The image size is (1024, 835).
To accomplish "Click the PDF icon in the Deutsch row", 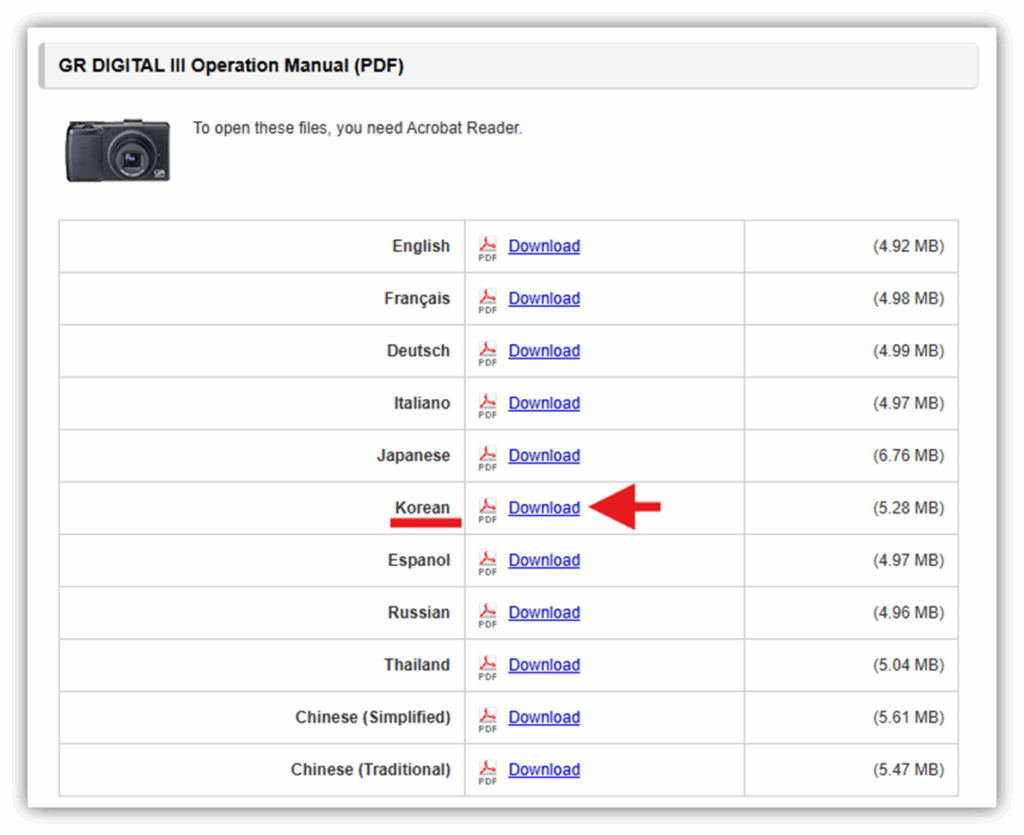I will (x=488, y=352).
